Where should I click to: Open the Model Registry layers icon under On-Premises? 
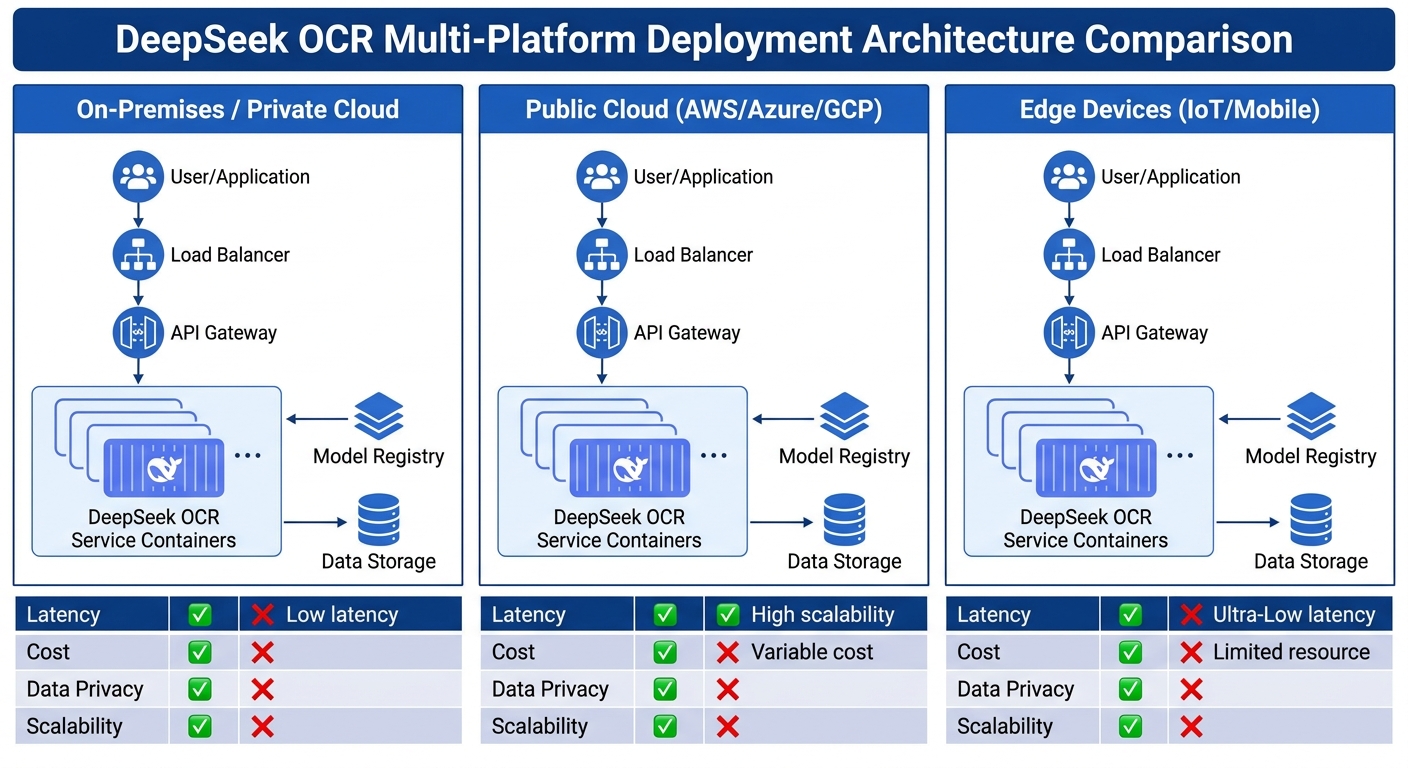coord(379,416)
